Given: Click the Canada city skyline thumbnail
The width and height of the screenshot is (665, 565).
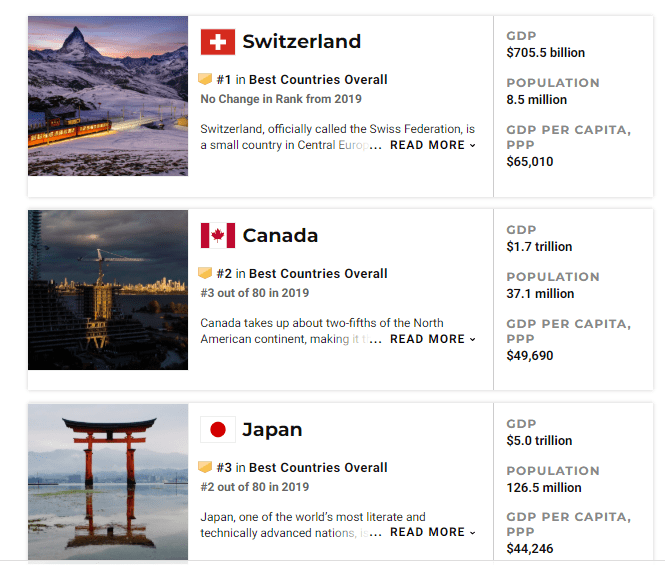Looking at the screenshot, I should click(108, 290).
